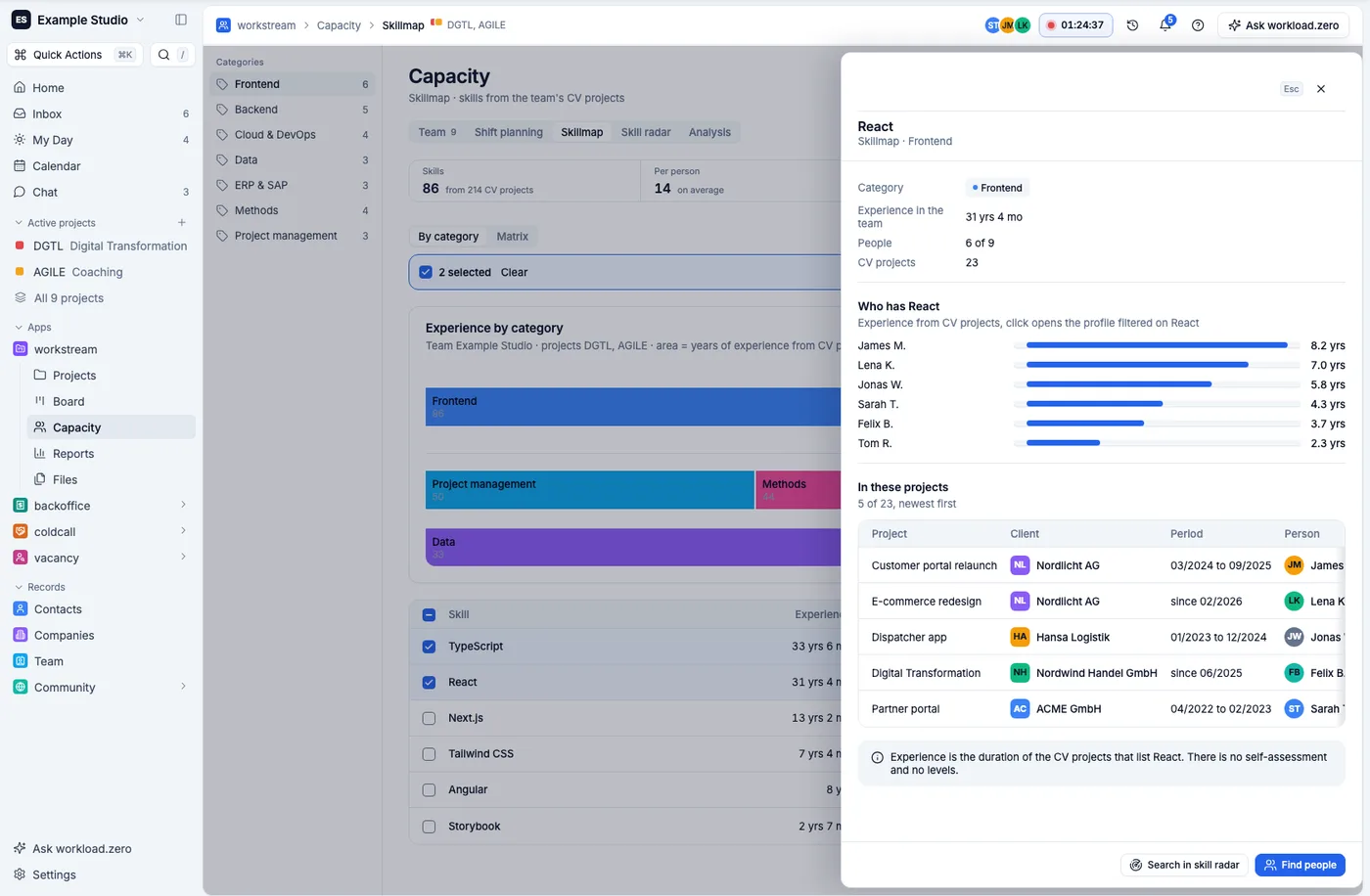Image resolution: width=1370 pixels, height=896 pixels.
Task: Open the history clock icon
Action: pyautogui.click(x=1132, y=25)
